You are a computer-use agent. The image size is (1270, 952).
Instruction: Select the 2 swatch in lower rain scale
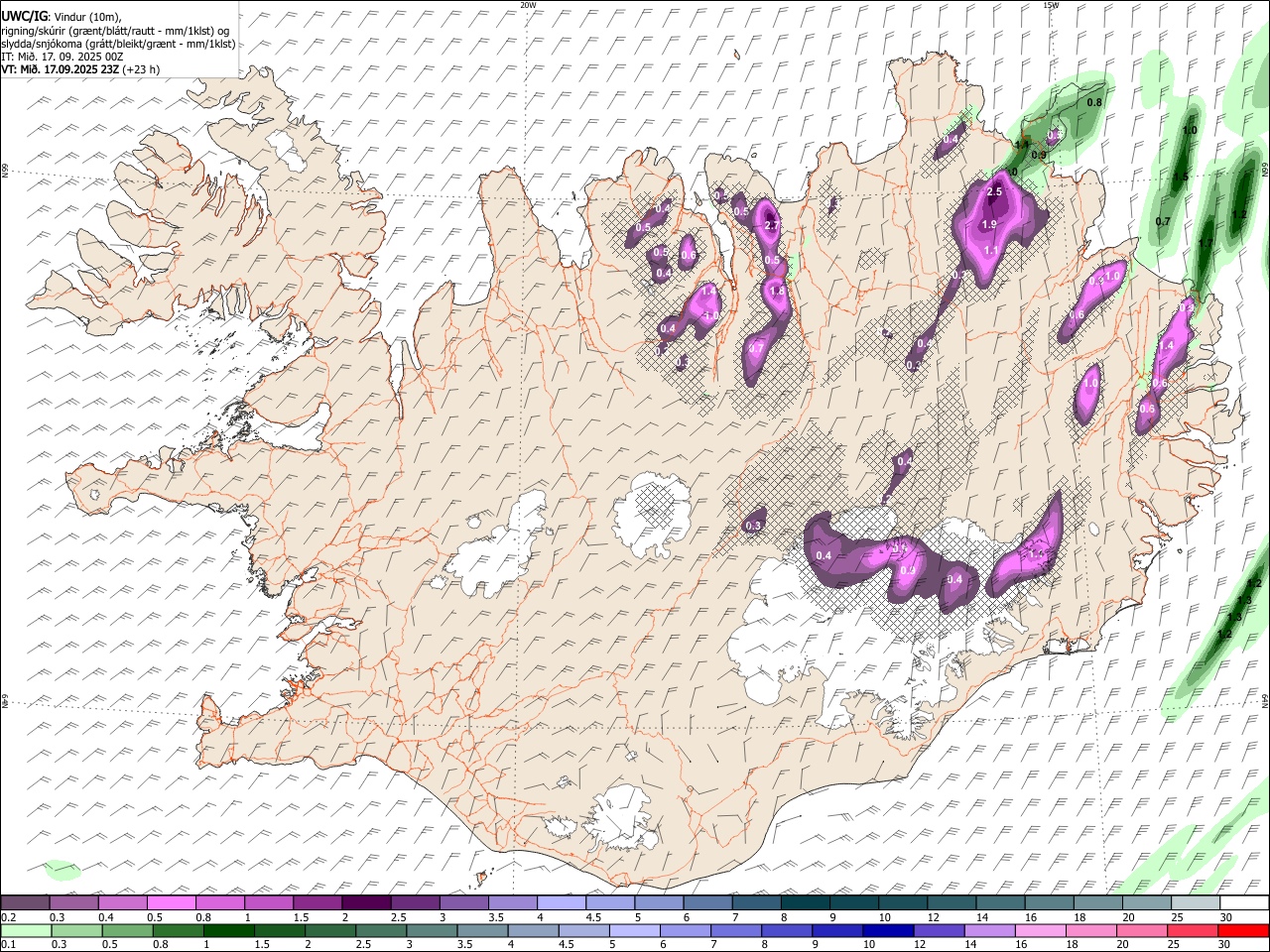point(329,931)
